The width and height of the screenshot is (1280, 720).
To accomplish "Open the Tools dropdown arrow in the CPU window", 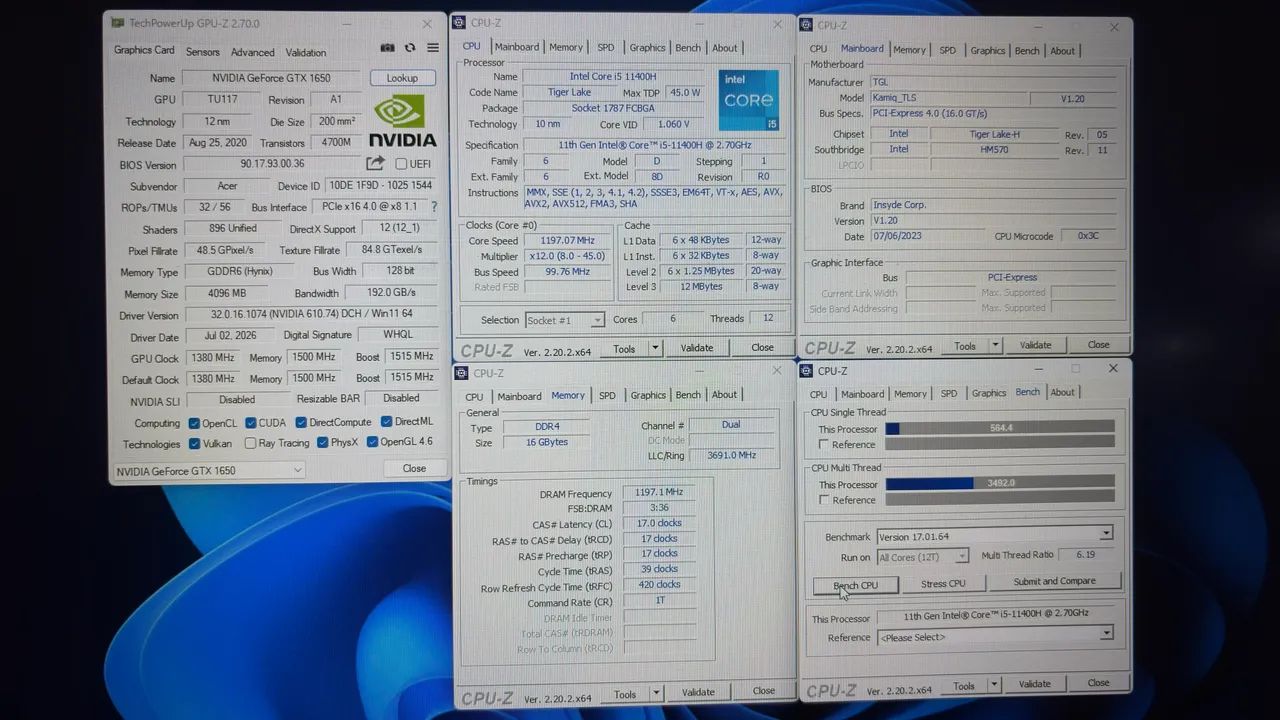I will tap(656, 348).
